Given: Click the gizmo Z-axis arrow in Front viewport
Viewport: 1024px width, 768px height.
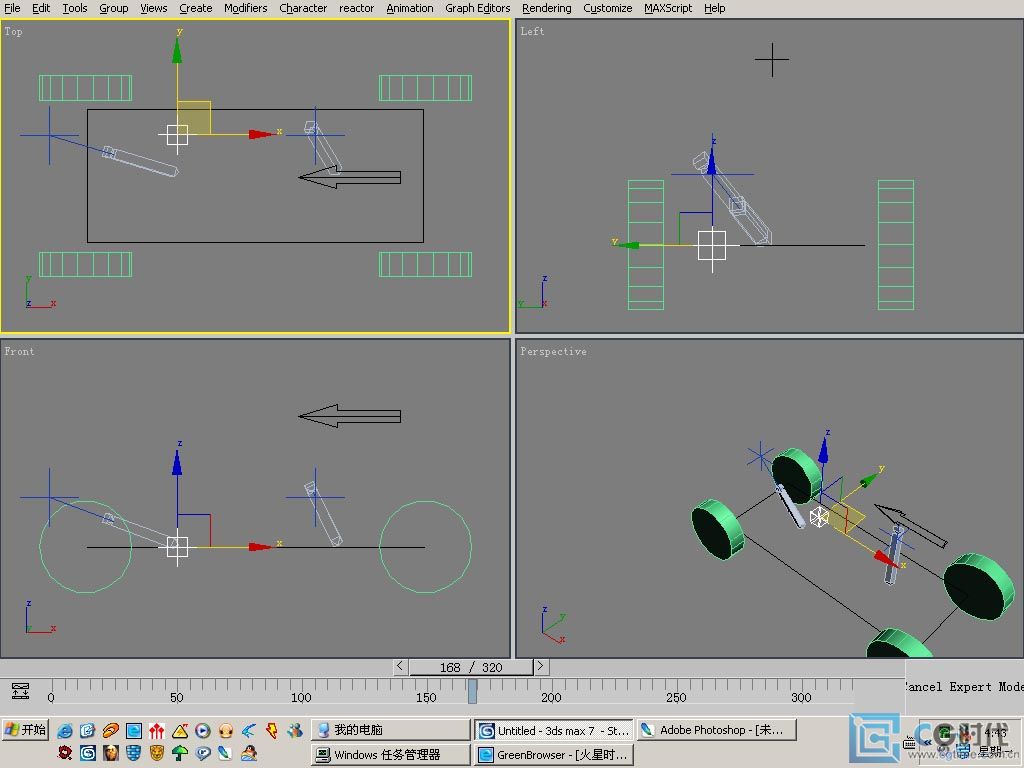Looking at the screenshot, I should 177,462.
